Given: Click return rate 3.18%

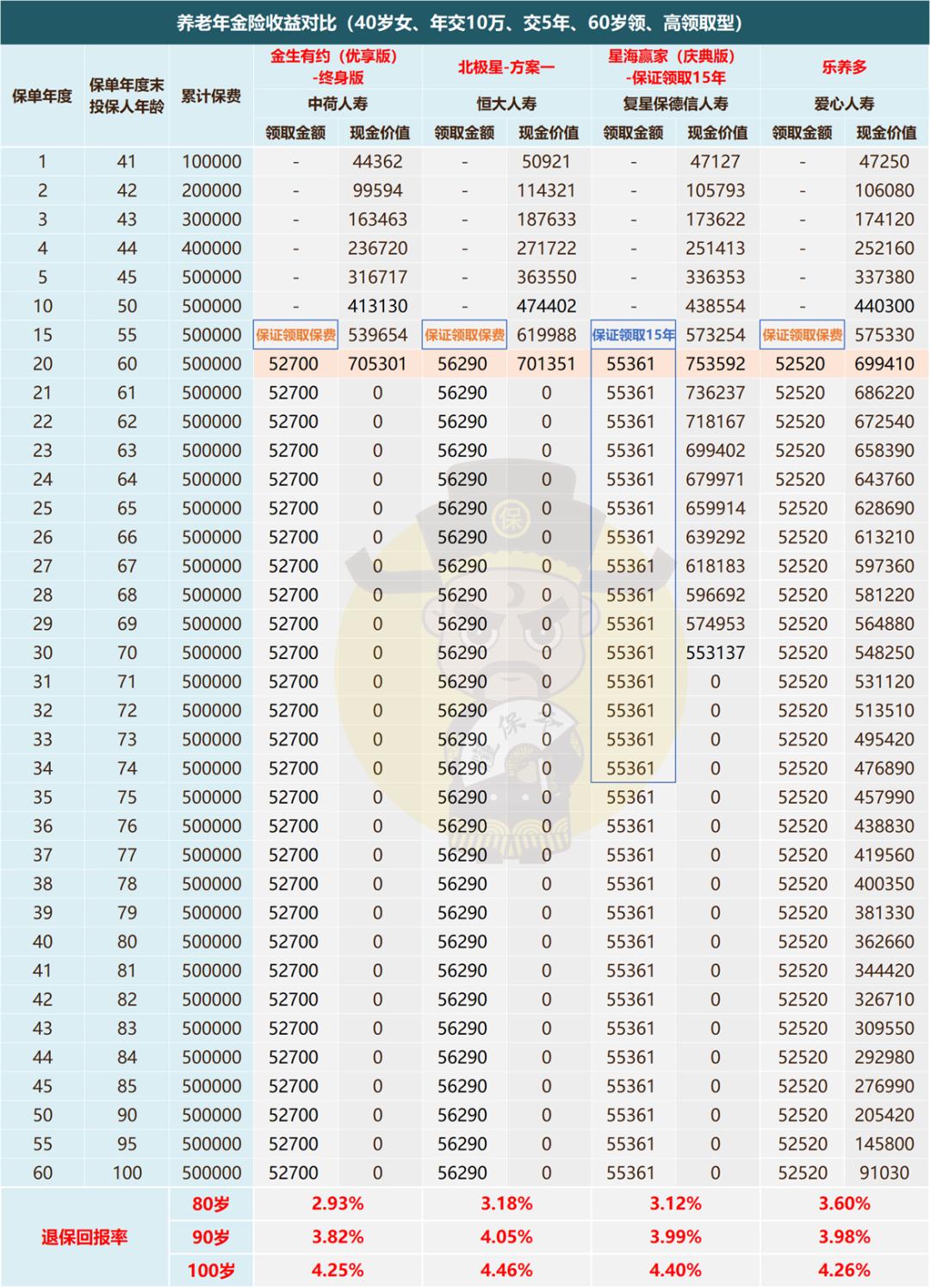Looking at the screenshot, I should (506, 1204).
